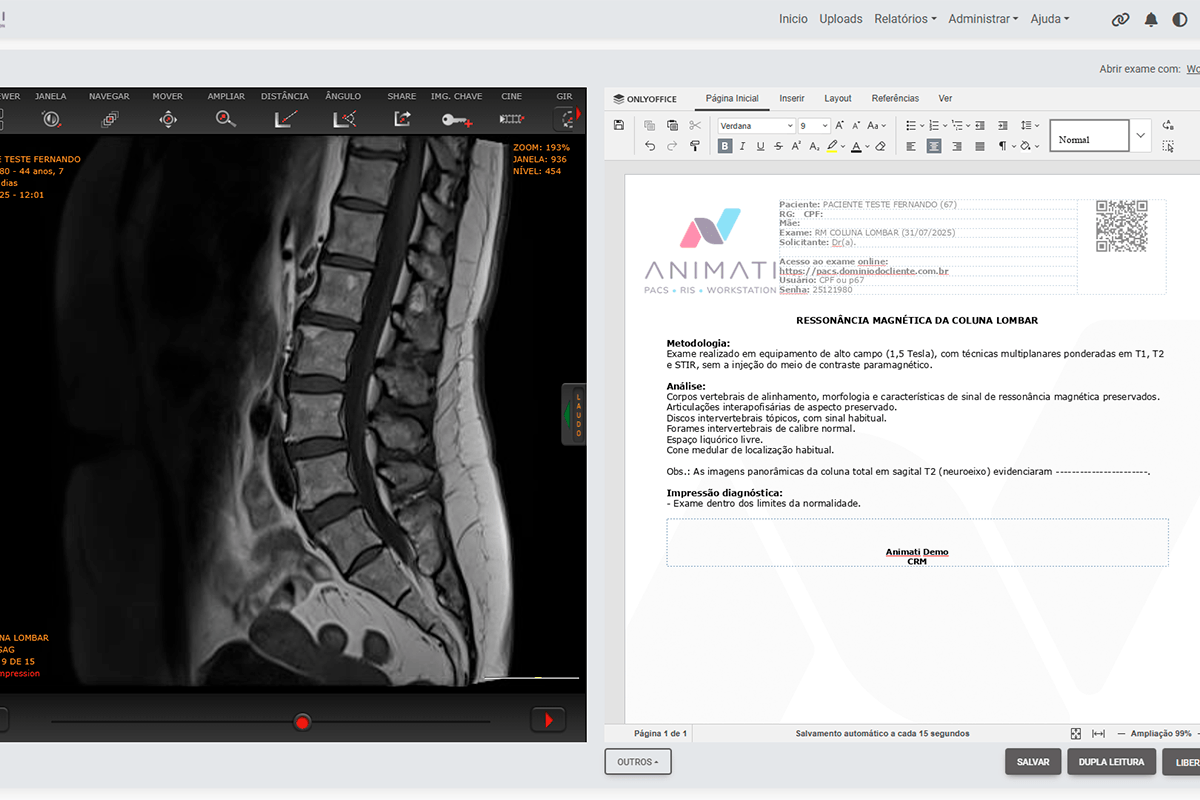Expand numbered list options dropdown
Screen dimensions: 1200x800
click(x=945, y=125)
